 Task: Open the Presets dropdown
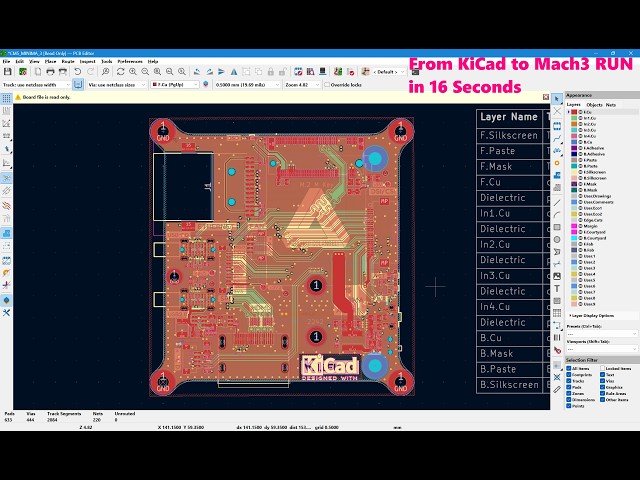tap(602, 334)
